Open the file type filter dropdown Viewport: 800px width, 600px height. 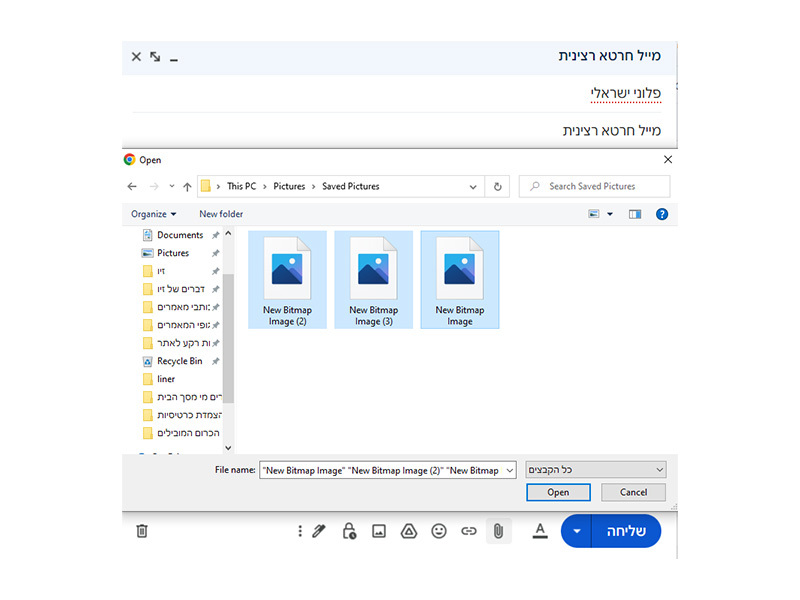coord(596,470)
